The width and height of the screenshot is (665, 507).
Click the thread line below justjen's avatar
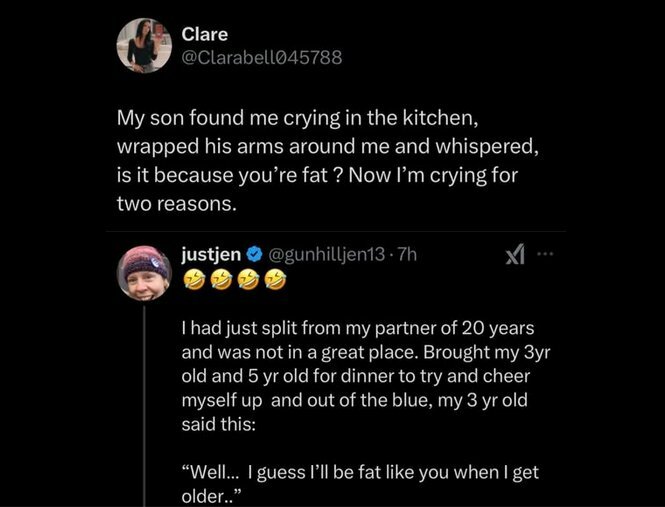145,400
